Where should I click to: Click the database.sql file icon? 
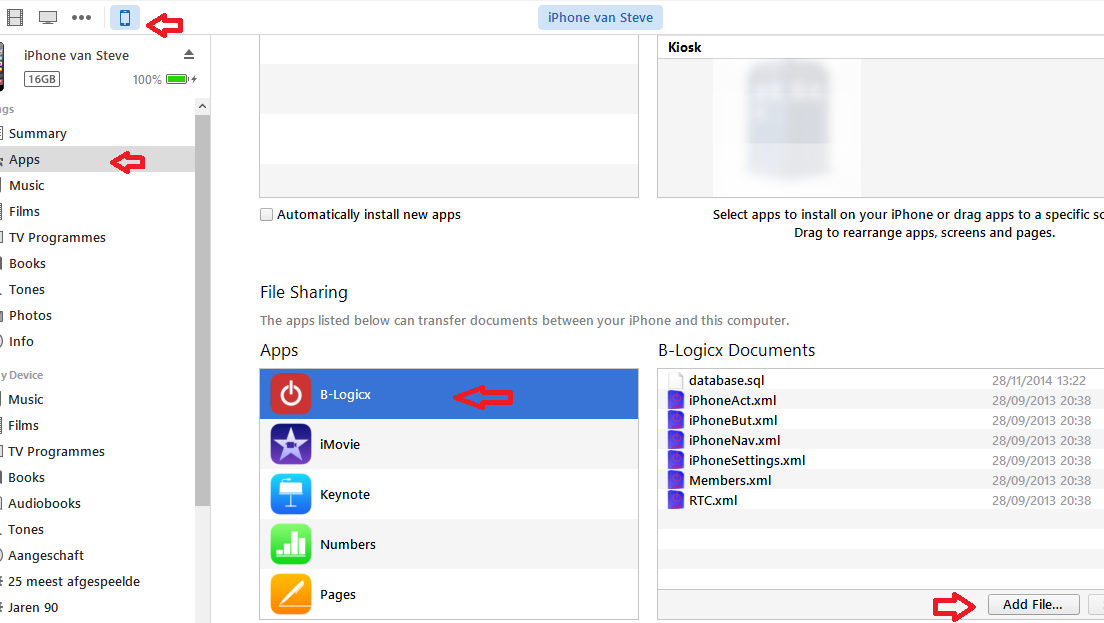[x=676, y=380]
